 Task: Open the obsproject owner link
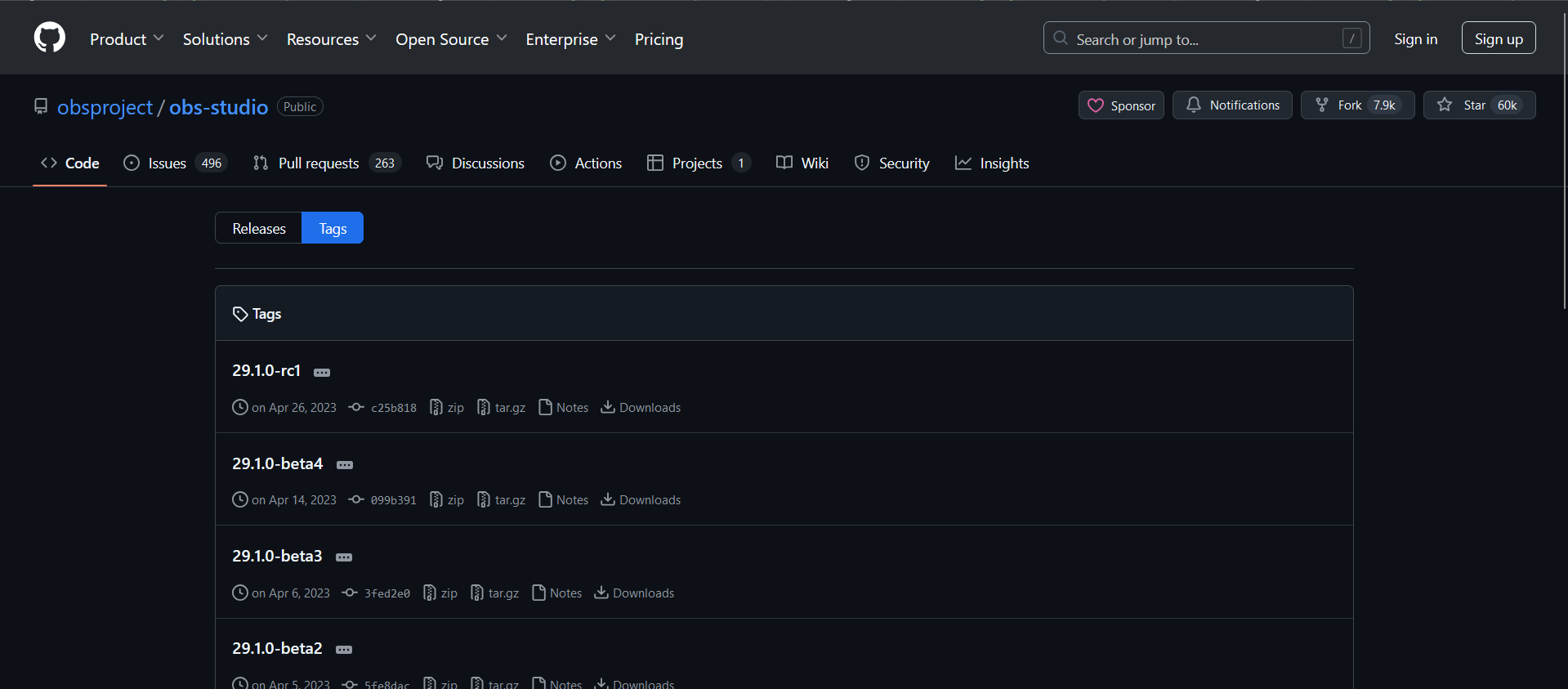point(105,107)
